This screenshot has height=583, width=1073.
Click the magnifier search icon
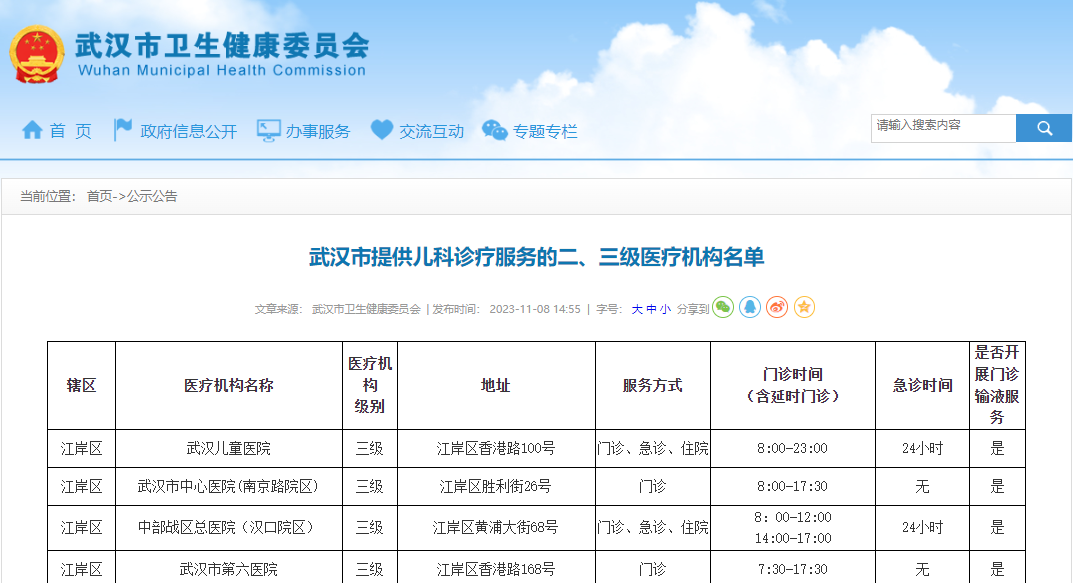1043,128
